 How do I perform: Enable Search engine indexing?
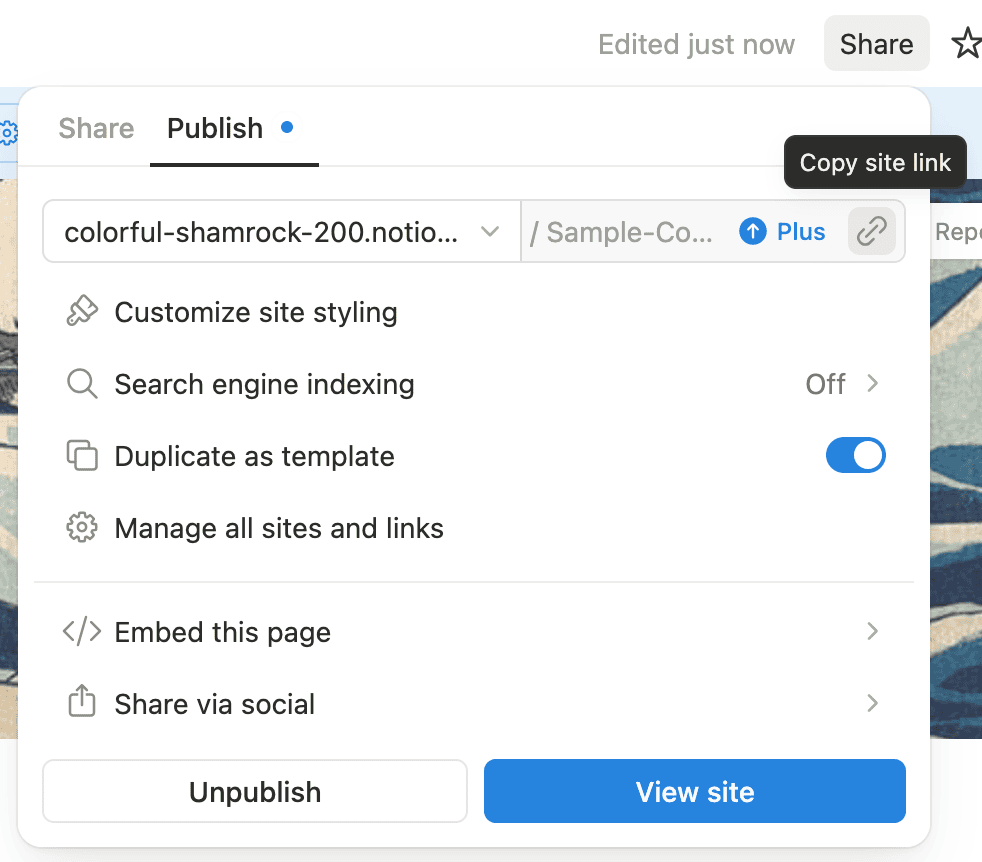843,383
